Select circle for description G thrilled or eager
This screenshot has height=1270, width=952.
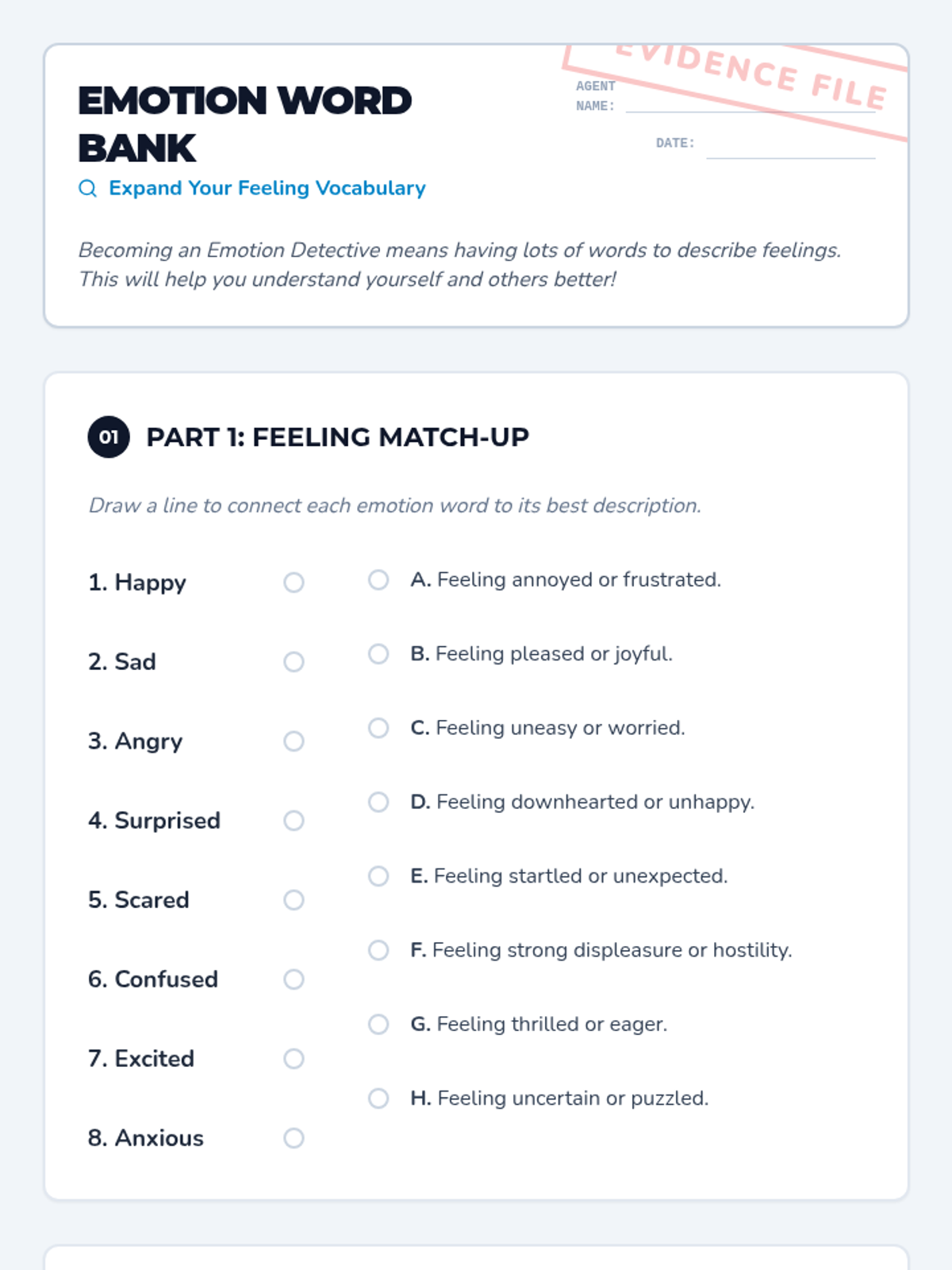[378, 1025]
